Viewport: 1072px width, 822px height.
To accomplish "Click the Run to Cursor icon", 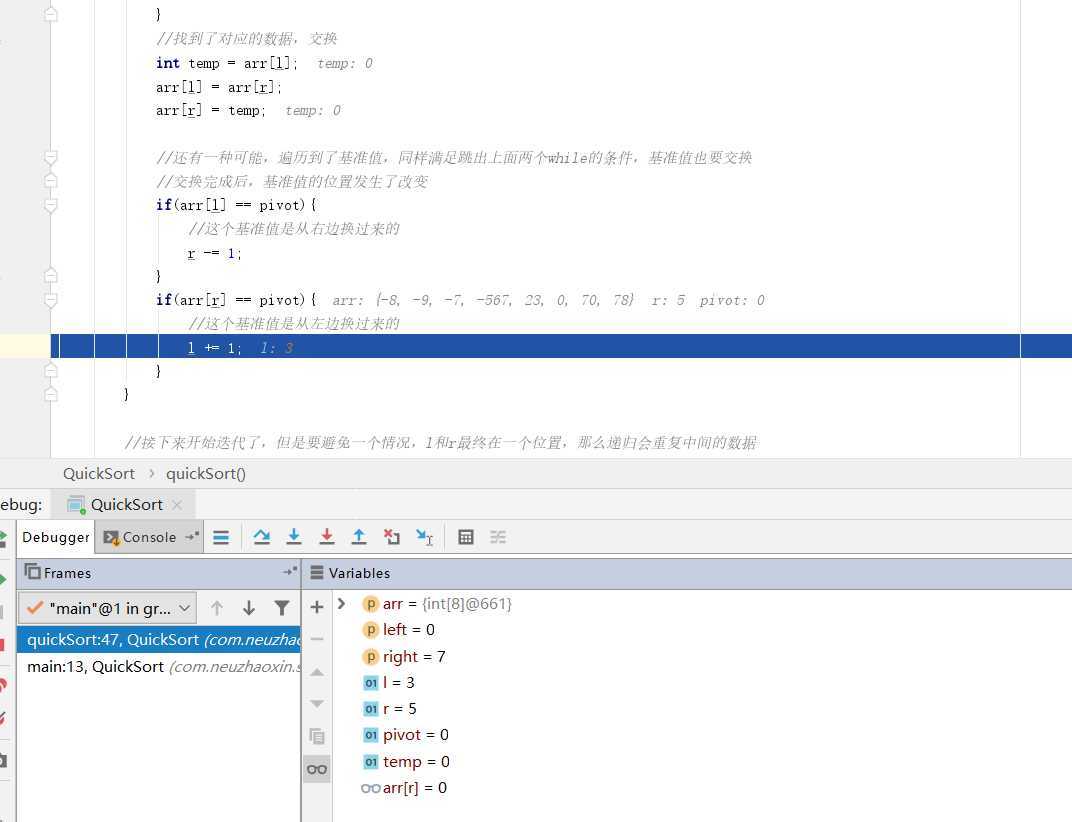I will (425, 538).
